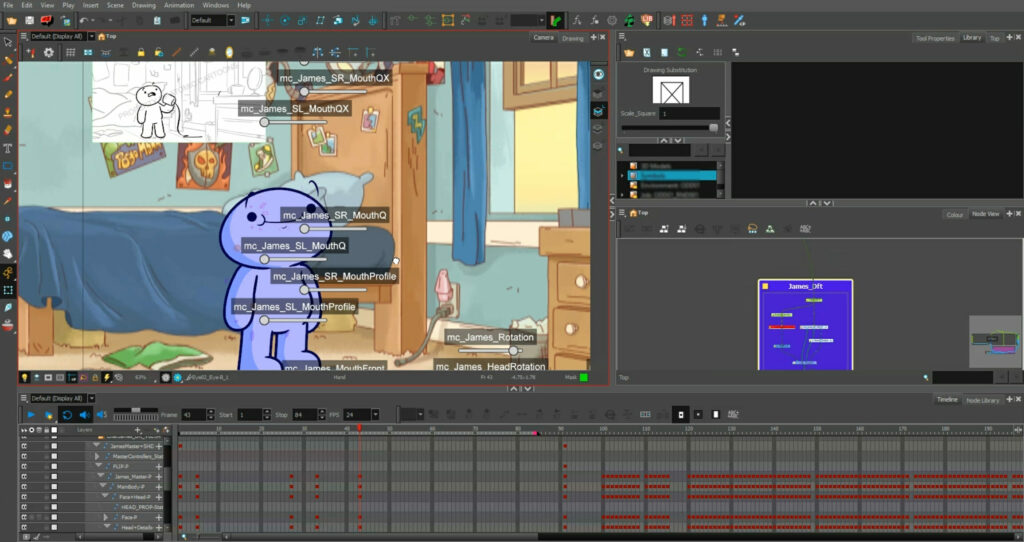Toggle the FLIP-P layer checkbox
The width and height of the screenshot is (1024, 542).
click(54, 467)
